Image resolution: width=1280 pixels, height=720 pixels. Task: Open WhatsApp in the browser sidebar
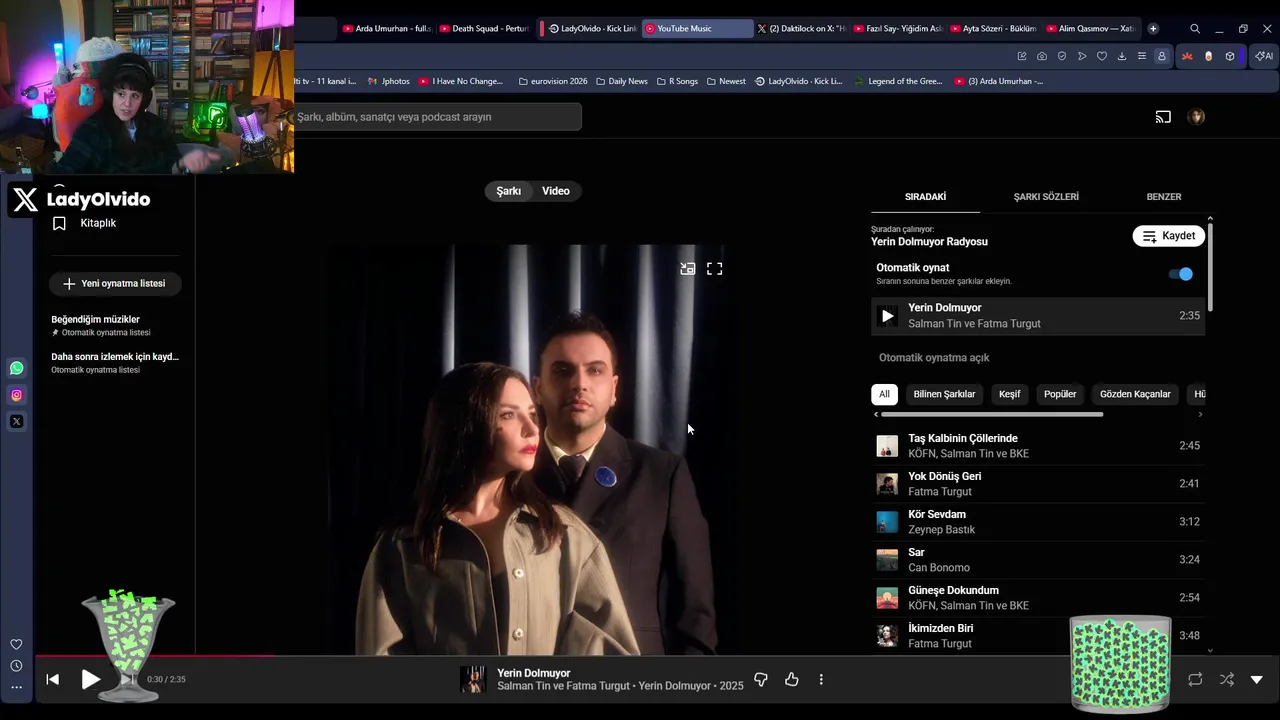(x=16, y=368)
